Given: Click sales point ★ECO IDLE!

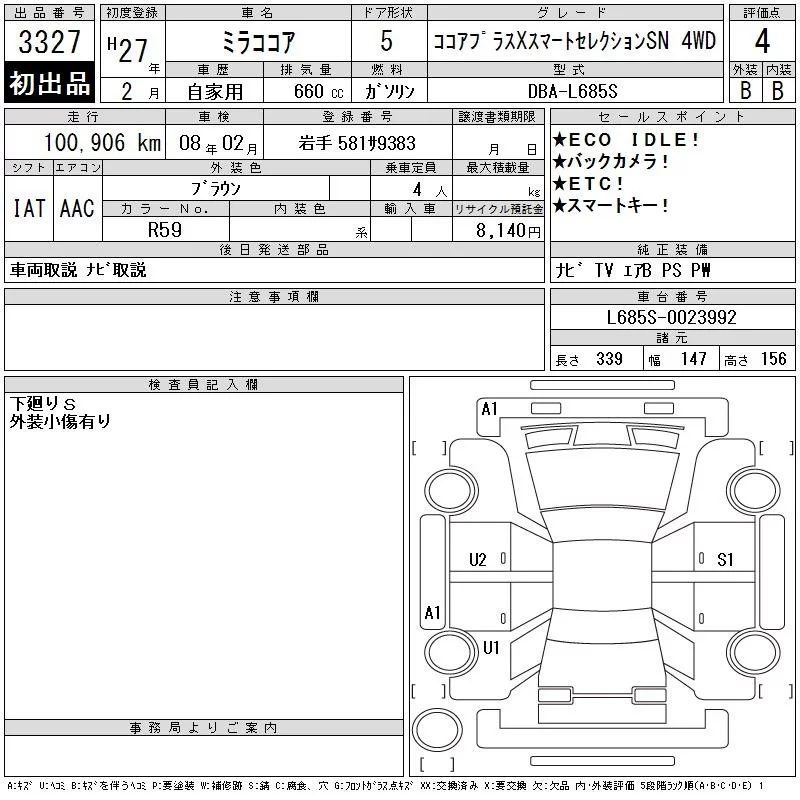Looking at the screenshot, I should (626, 139).
